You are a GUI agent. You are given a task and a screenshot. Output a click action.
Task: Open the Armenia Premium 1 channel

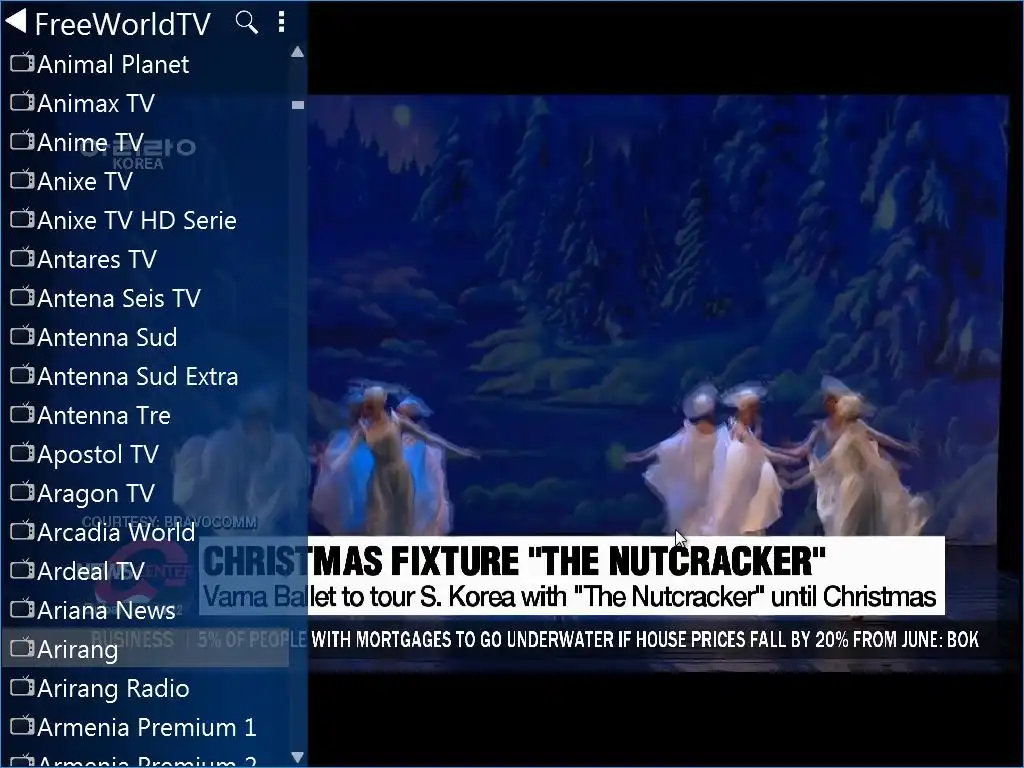point(145,727)
